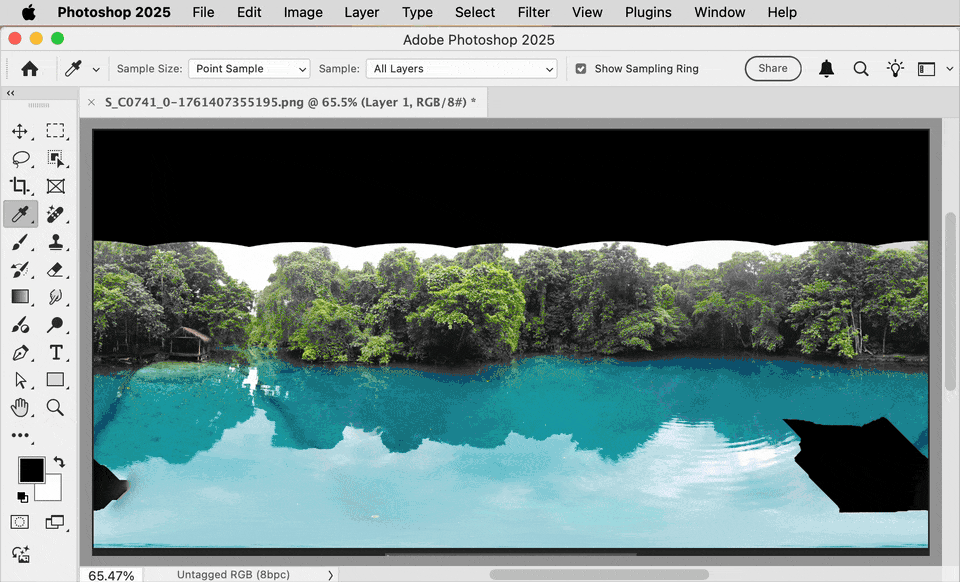This screenshot has width=960, height=582.
Task: Expand the document status bar chevron
Action: pos(330,574)
